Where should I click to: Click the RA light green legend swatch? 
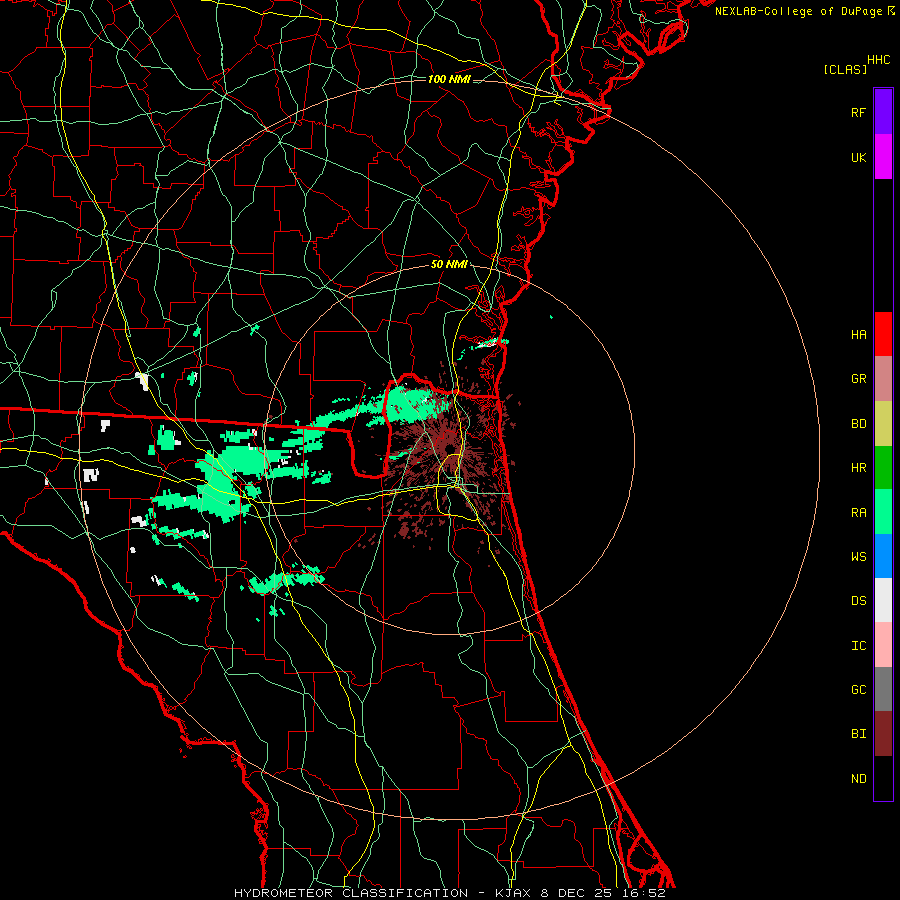883,512
